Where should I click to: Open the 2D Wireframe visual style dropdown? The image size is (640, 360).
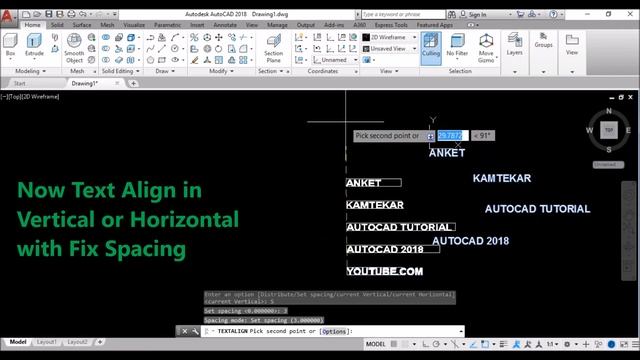click(390, 37)
